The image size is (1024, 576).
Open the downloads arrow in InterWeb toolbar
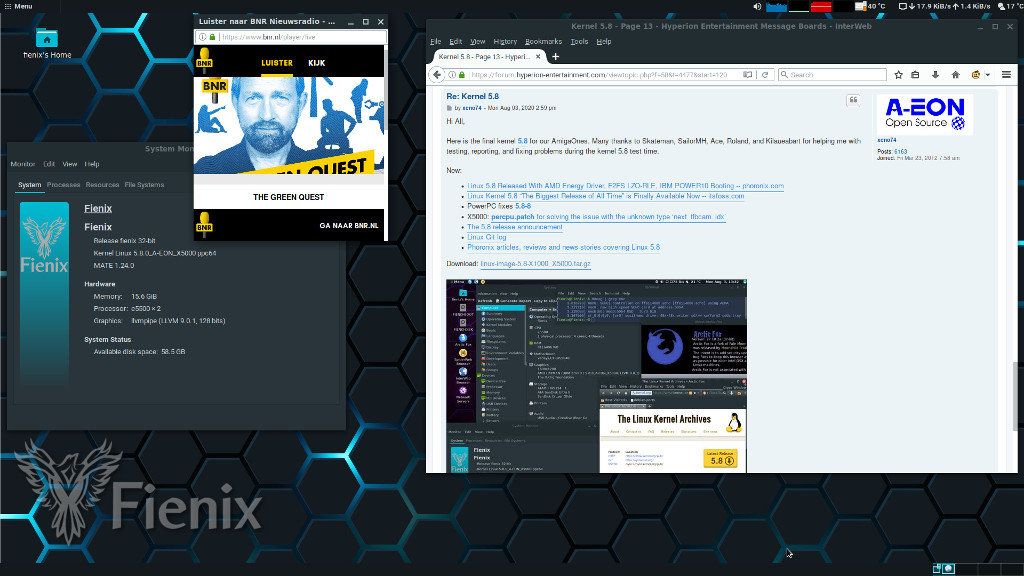pos(935,74)
